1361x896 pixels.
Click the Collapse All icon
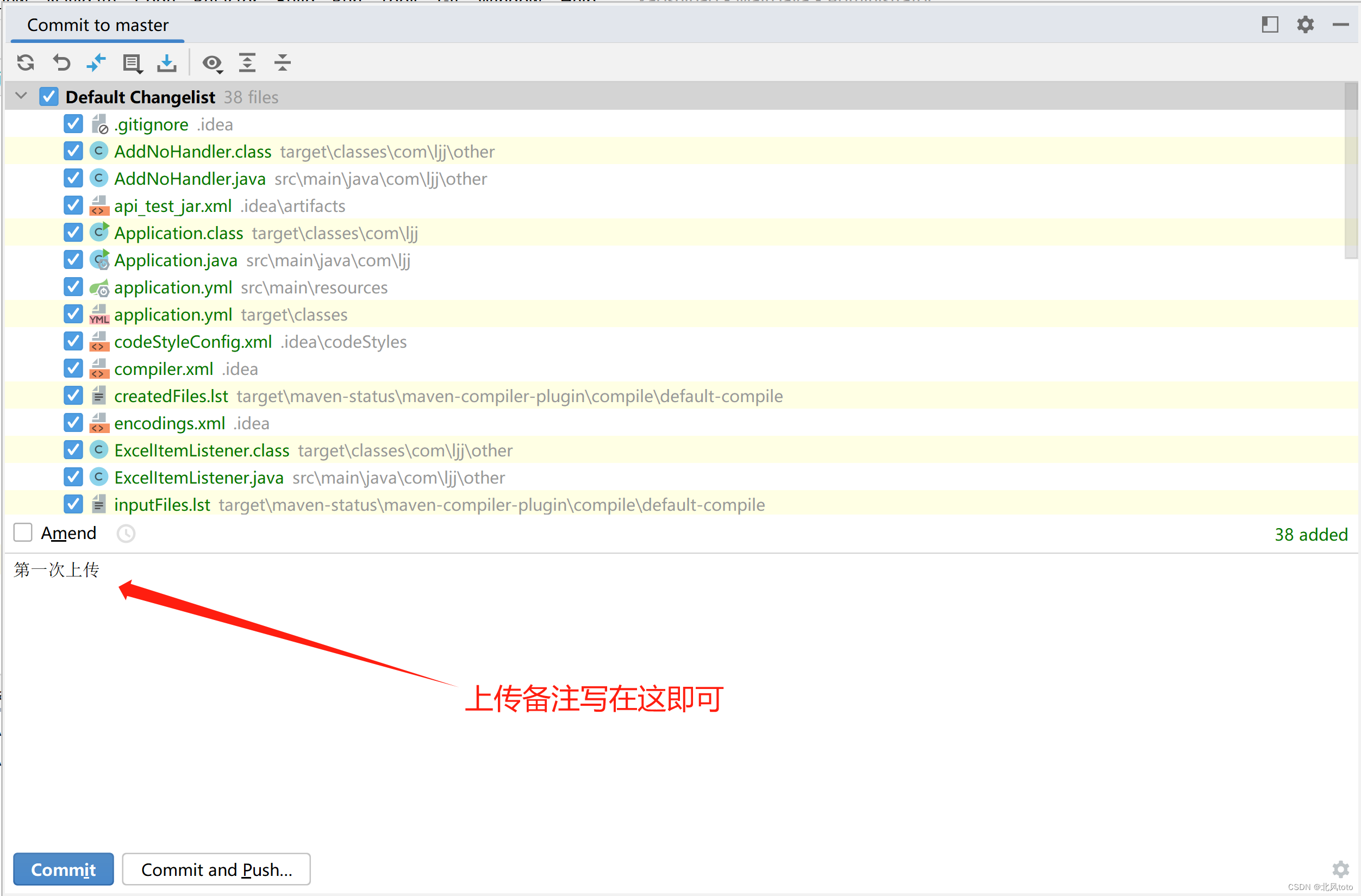click(283, 62)
